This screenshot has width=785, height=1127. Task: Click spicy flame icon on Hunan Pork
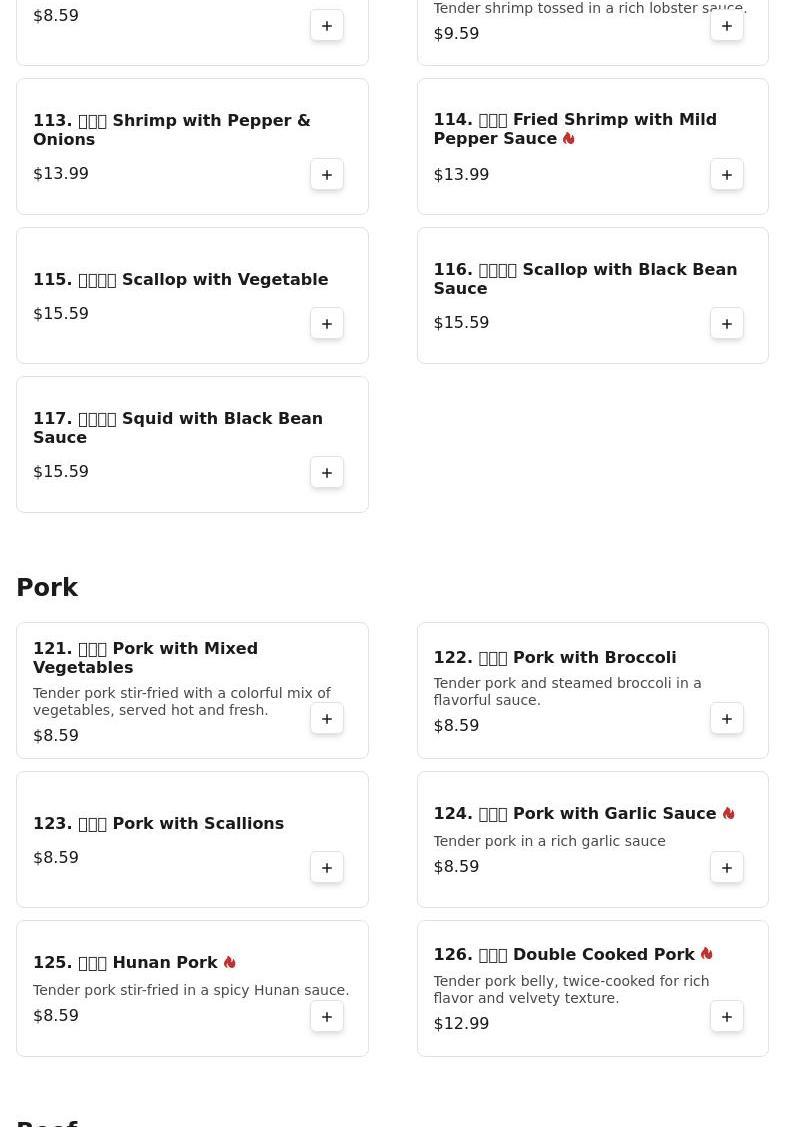pos(229,962)
